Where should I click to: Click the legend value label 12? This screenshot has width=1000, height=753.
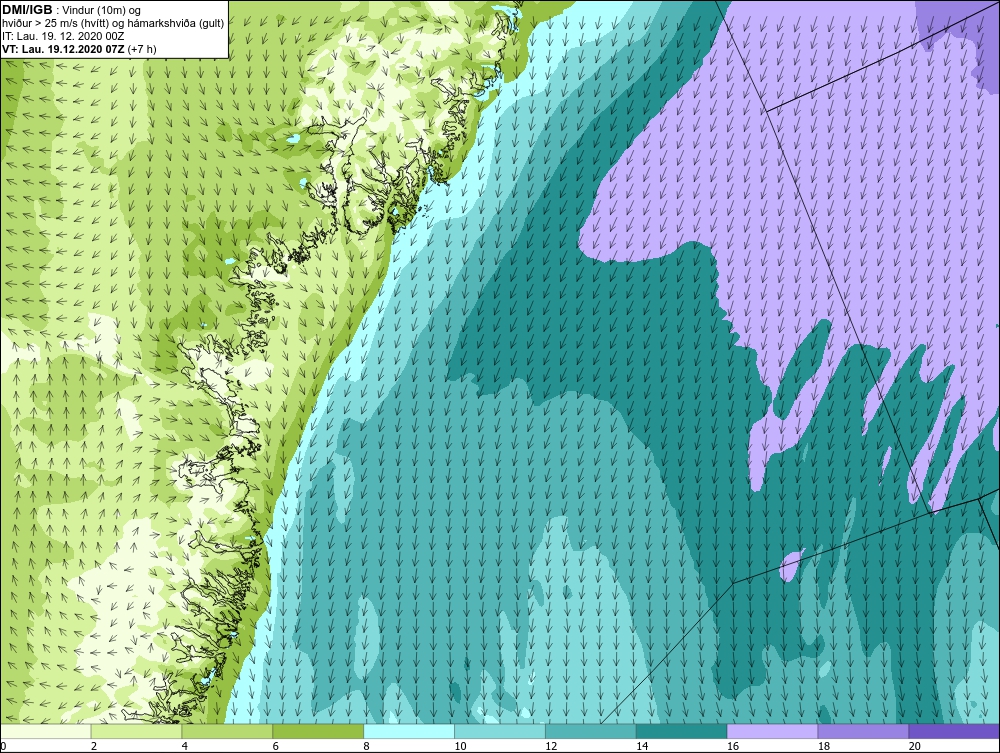click(x=551, y=746)
